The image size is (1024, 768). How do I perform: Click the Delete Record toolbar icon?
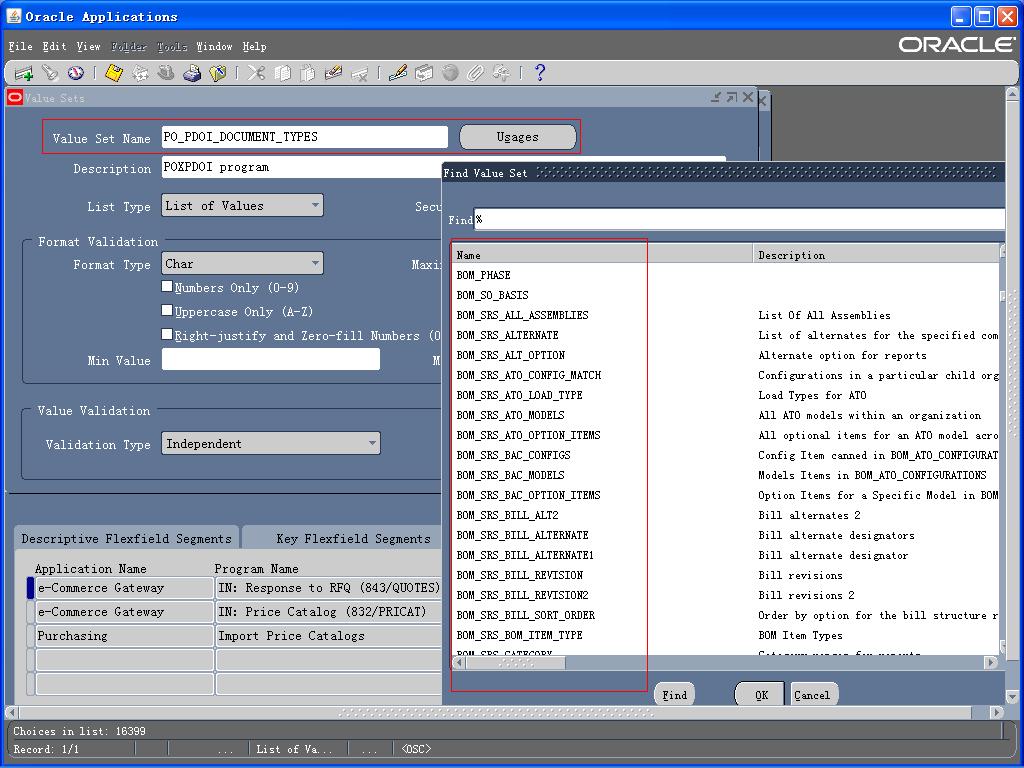pyautogui.click(x=359, y=73)
